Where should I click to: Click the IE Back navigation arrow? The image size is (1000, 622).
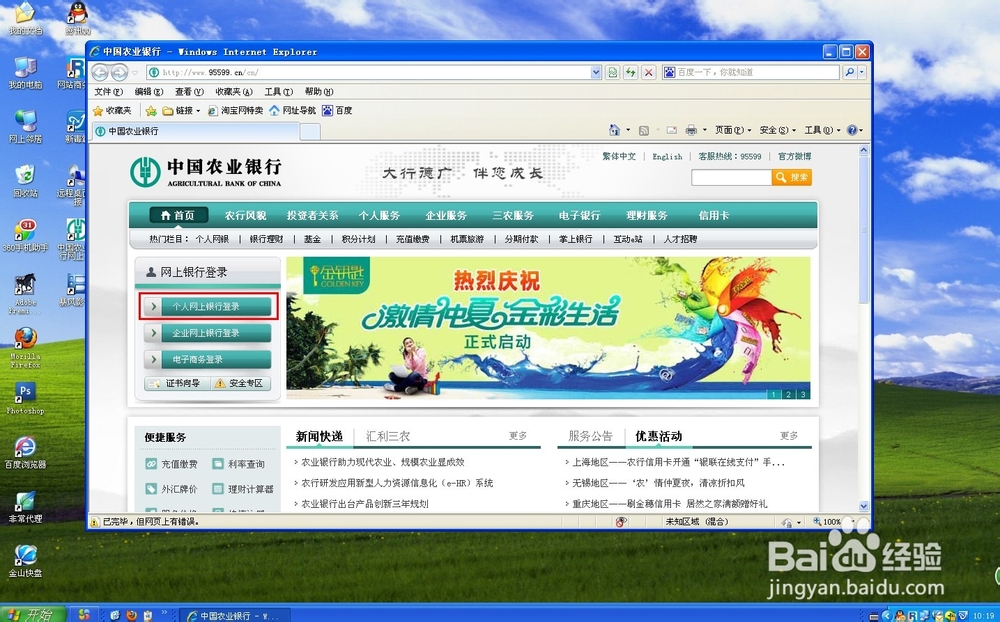(x=100, y=72)
